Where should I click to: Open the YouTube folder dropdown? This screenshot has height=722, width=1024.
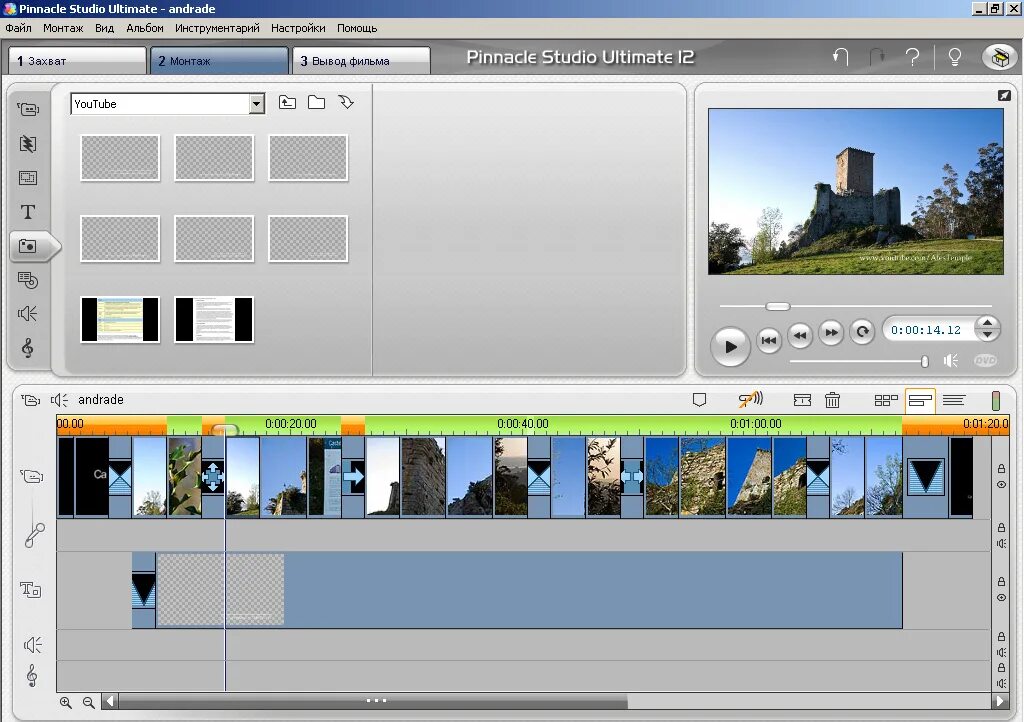tap(257, 104)
